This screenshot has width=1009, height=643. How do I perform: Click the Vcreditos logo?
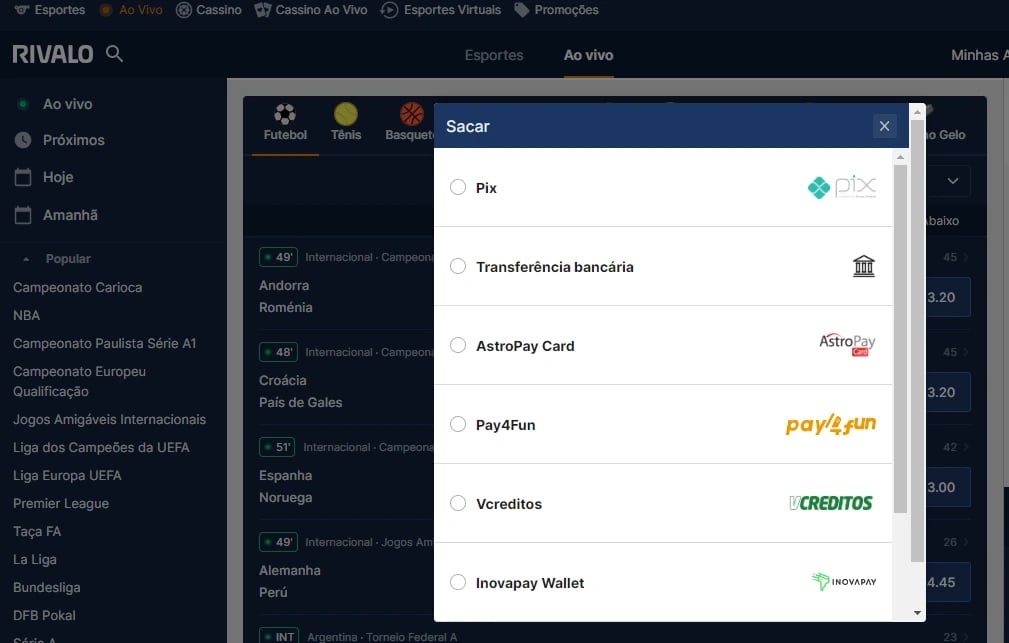pyautogui.click(x=831, y=503)
